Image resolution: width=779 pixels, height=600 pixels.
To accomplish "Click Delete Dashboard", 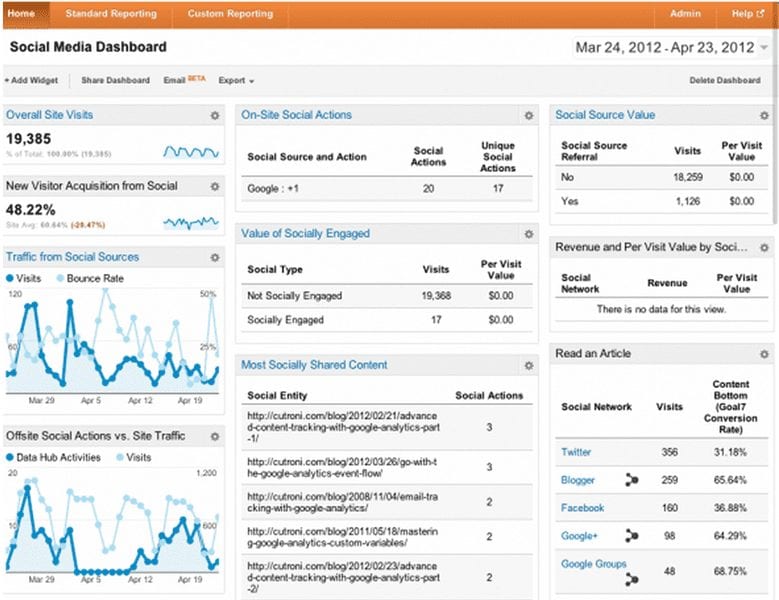I will pos(725,80).
